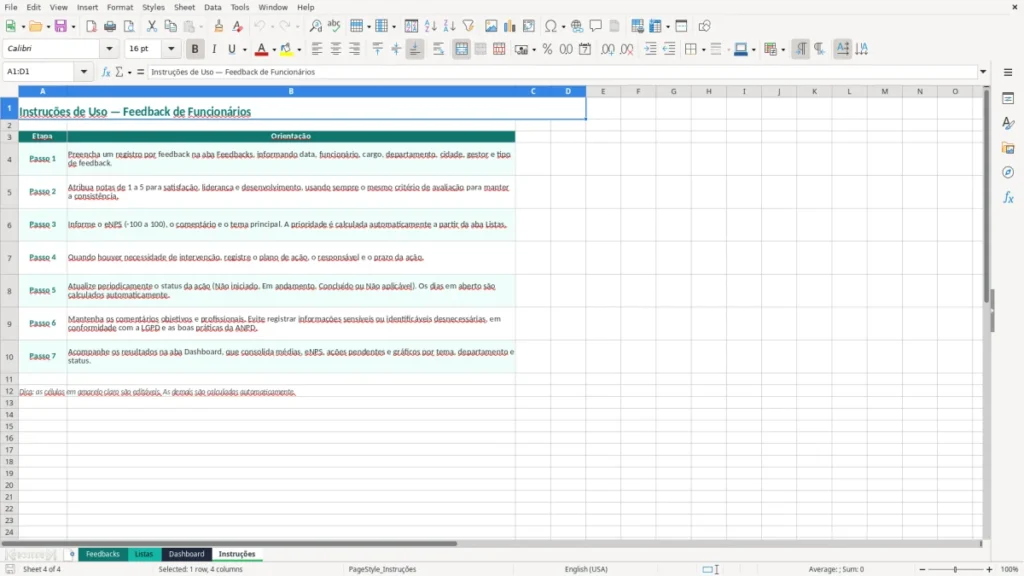Click Sort Descending icon
The height and width of the screenshot is (576, 1024).
pyautogui.click(x=449, y=26)
